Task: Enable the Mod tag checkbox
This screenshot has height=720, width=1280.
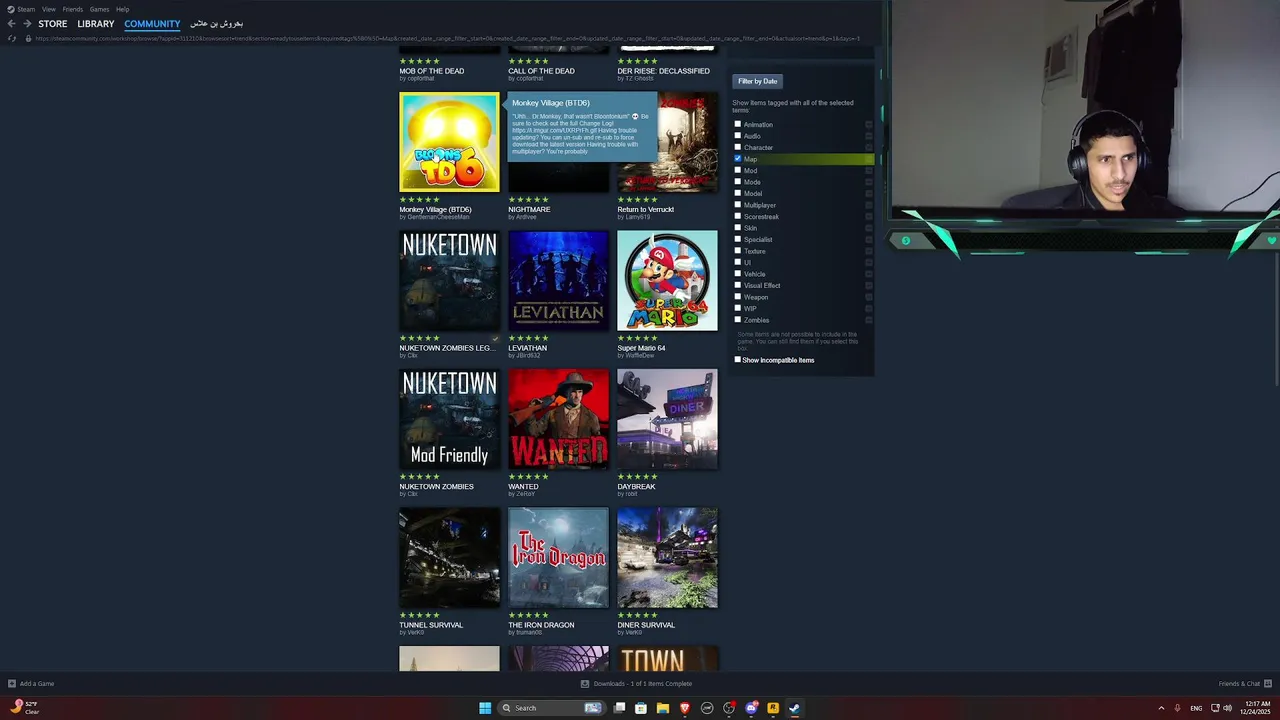Action: (x=738, y=171)
